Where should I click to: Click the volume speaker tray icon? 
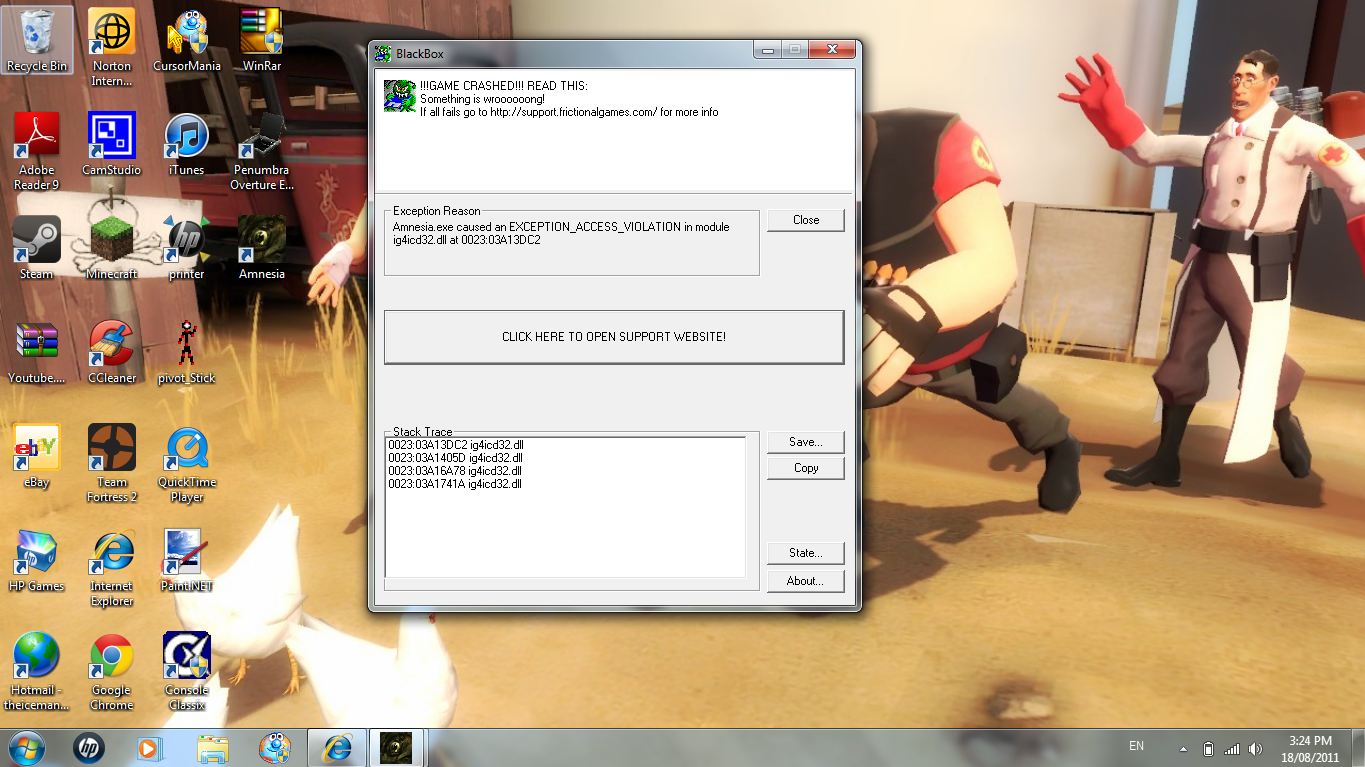click(1255, 748)
